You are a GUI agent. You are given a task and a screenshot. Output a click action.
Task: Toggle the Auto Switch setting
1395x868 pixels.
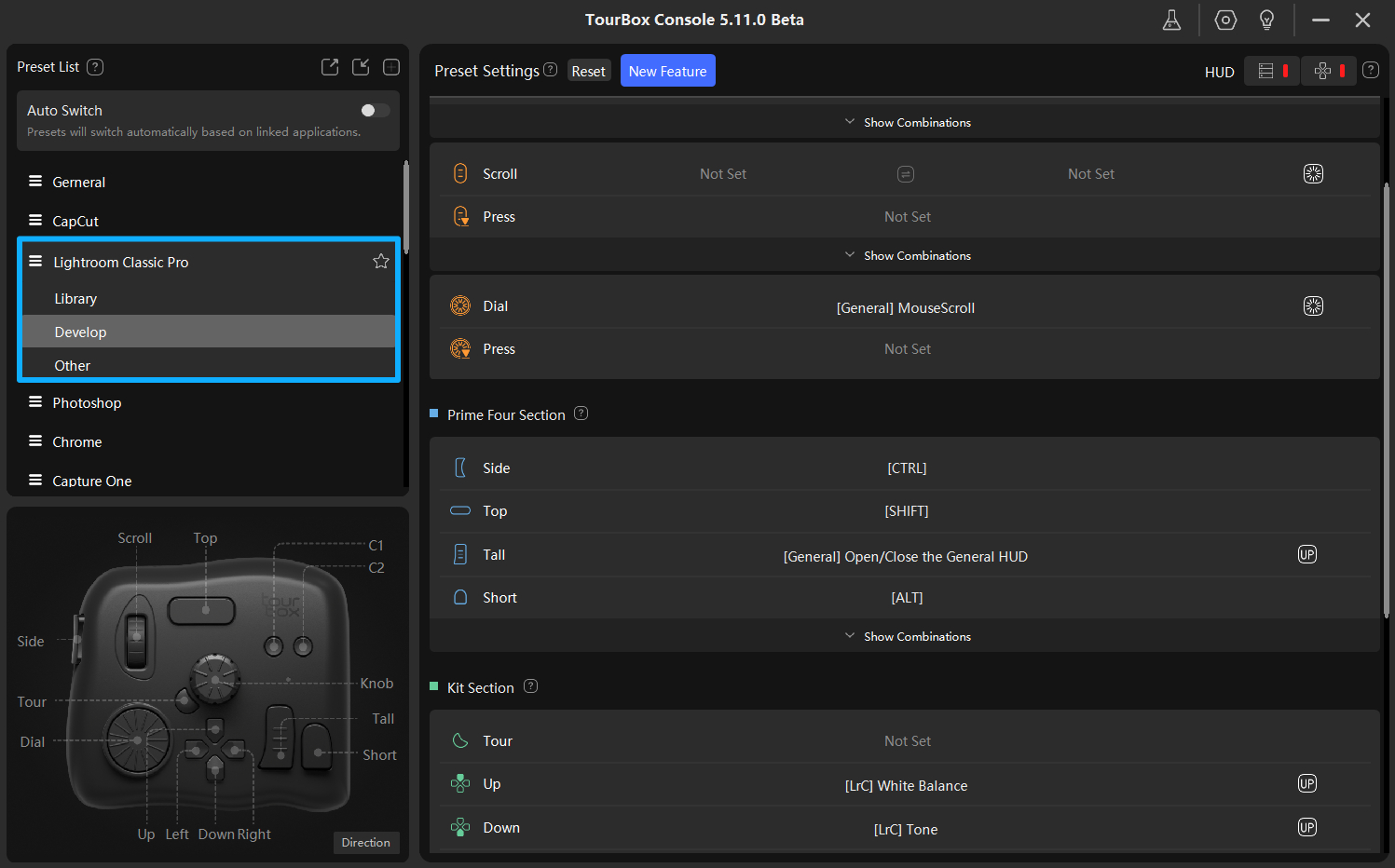pos(375,111)
